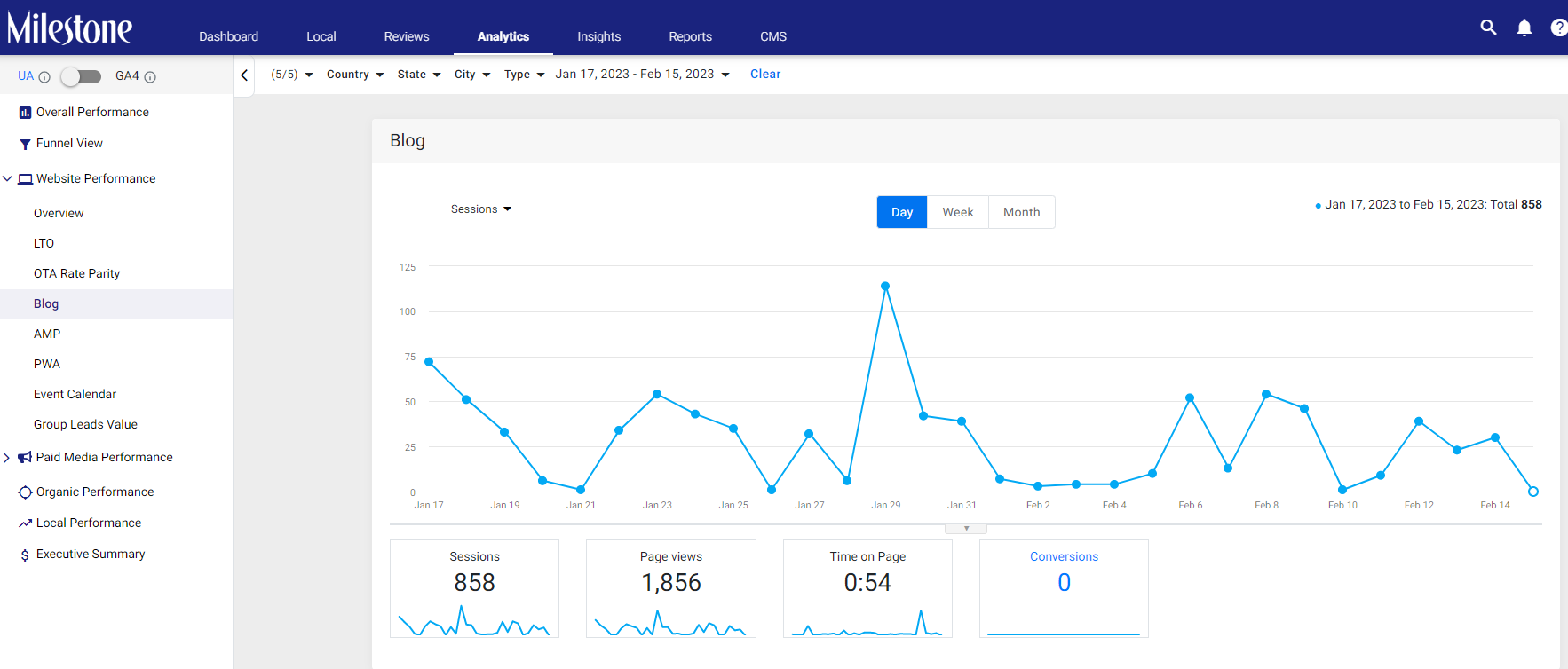Click the Jan 29 peak data point
1568x669 pixels.
885,287
